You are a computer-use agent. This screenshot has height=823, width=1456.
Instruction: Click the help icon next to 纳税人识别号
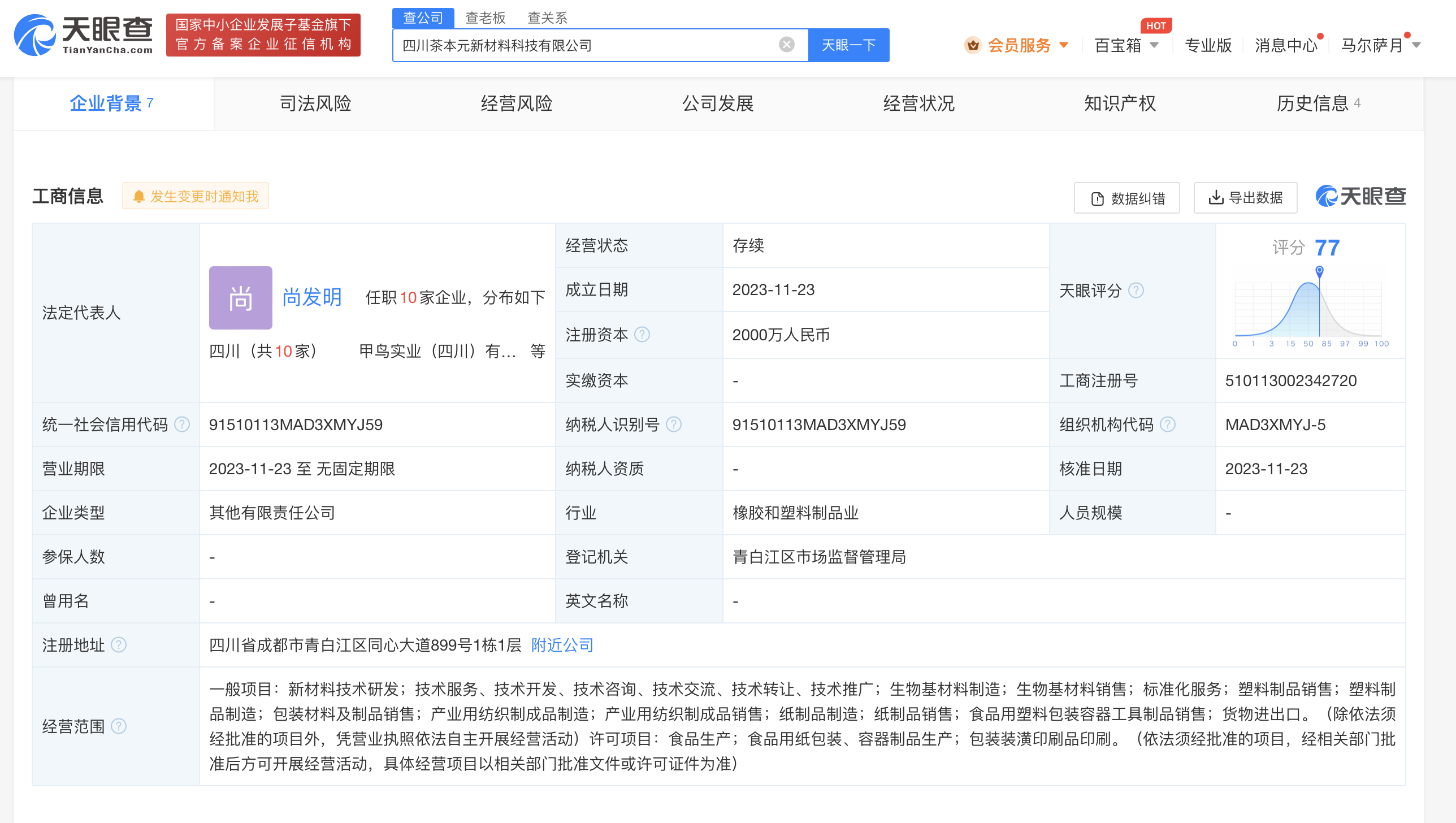(674, 425)
